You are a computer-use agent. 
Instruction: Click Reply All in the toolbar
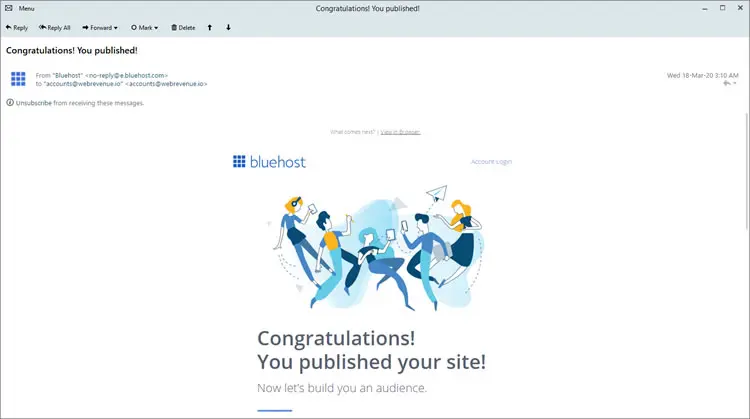click(54, 28)
